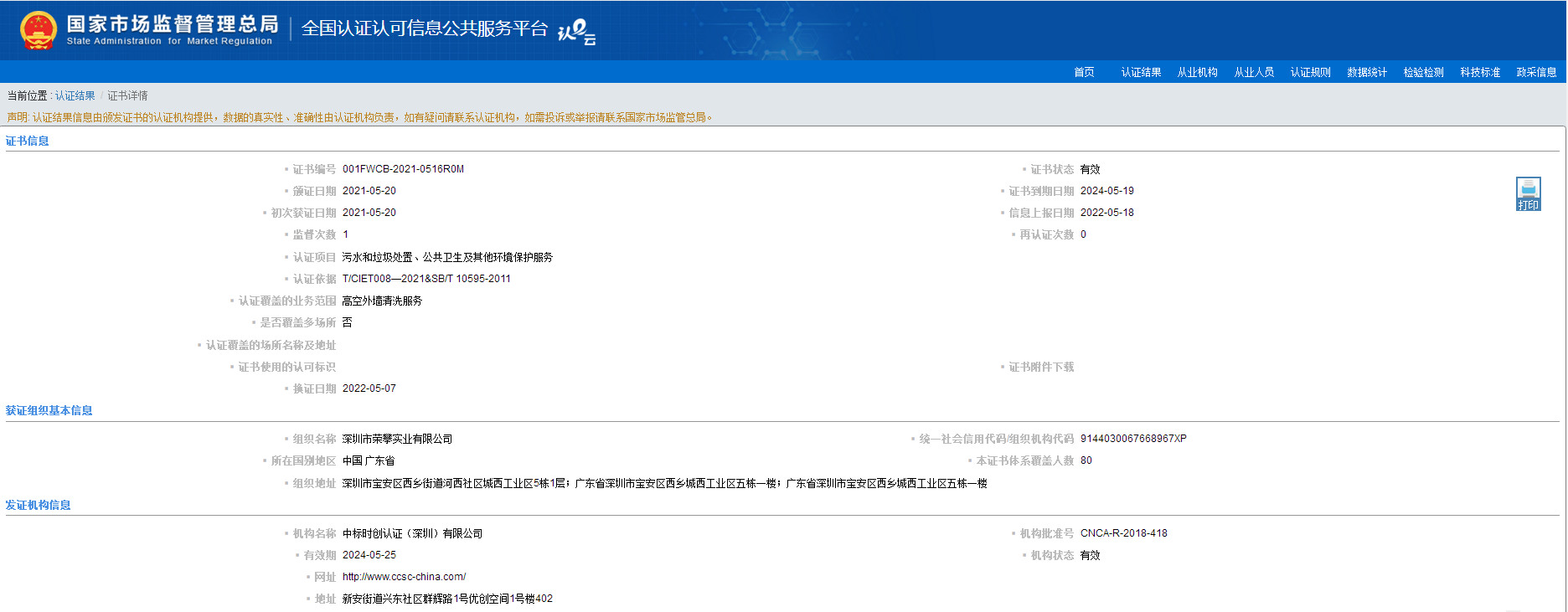Open the 首页 menu item
The width and height of the screenshot is (1568, 612).
(1084, 72)
